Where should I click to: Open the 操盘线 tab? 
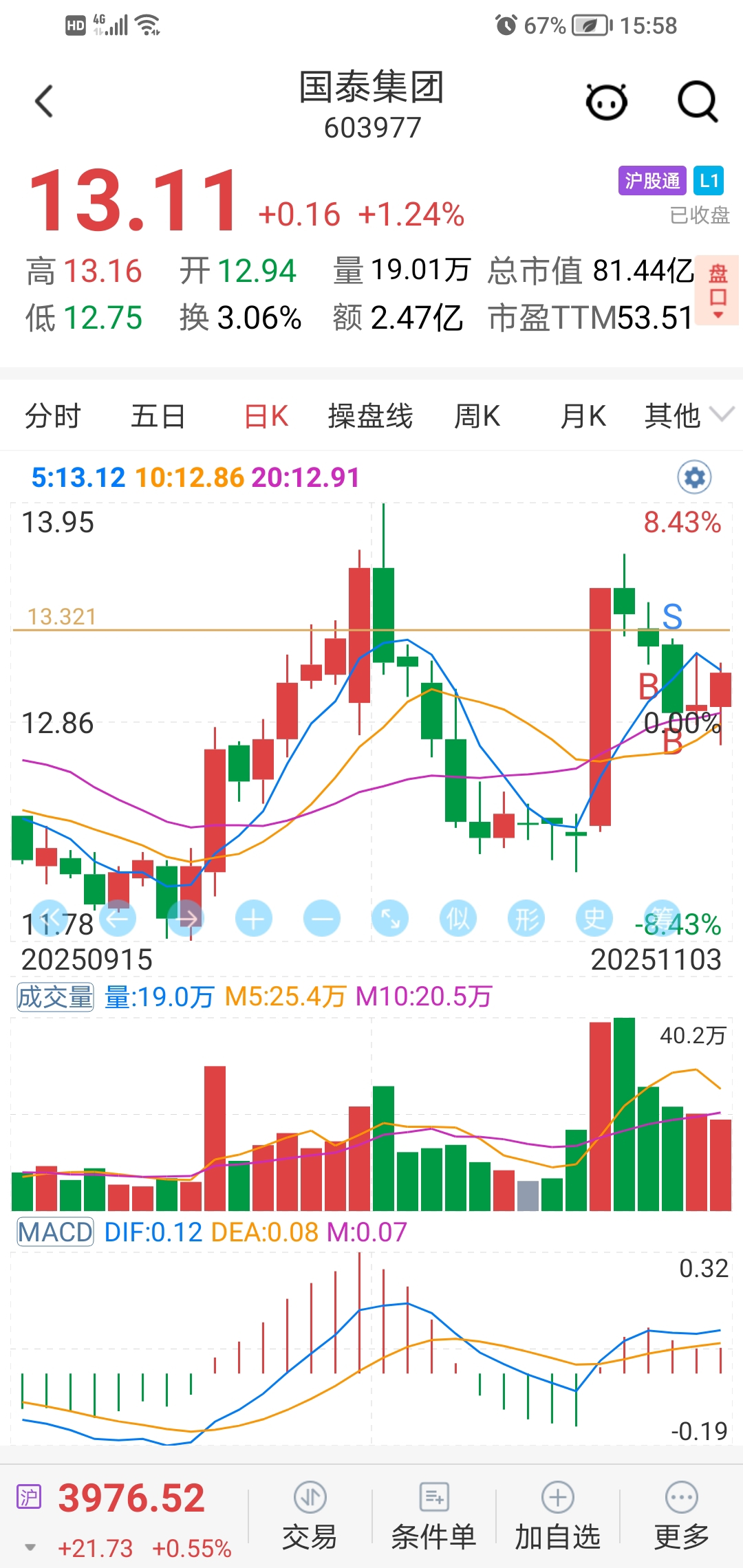[370, 417]
